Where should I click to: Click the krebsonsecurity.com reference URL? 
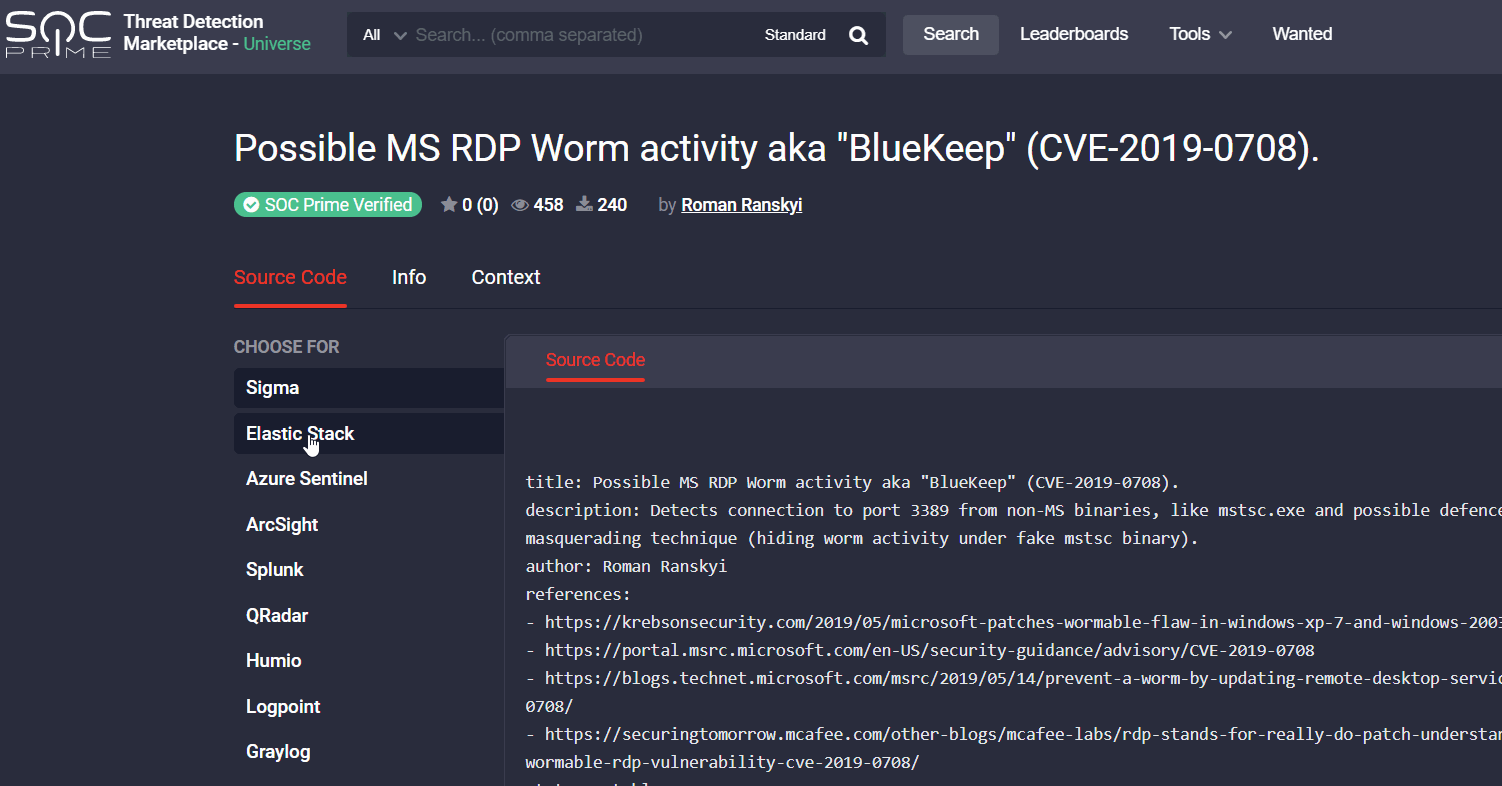point(1023,622)
